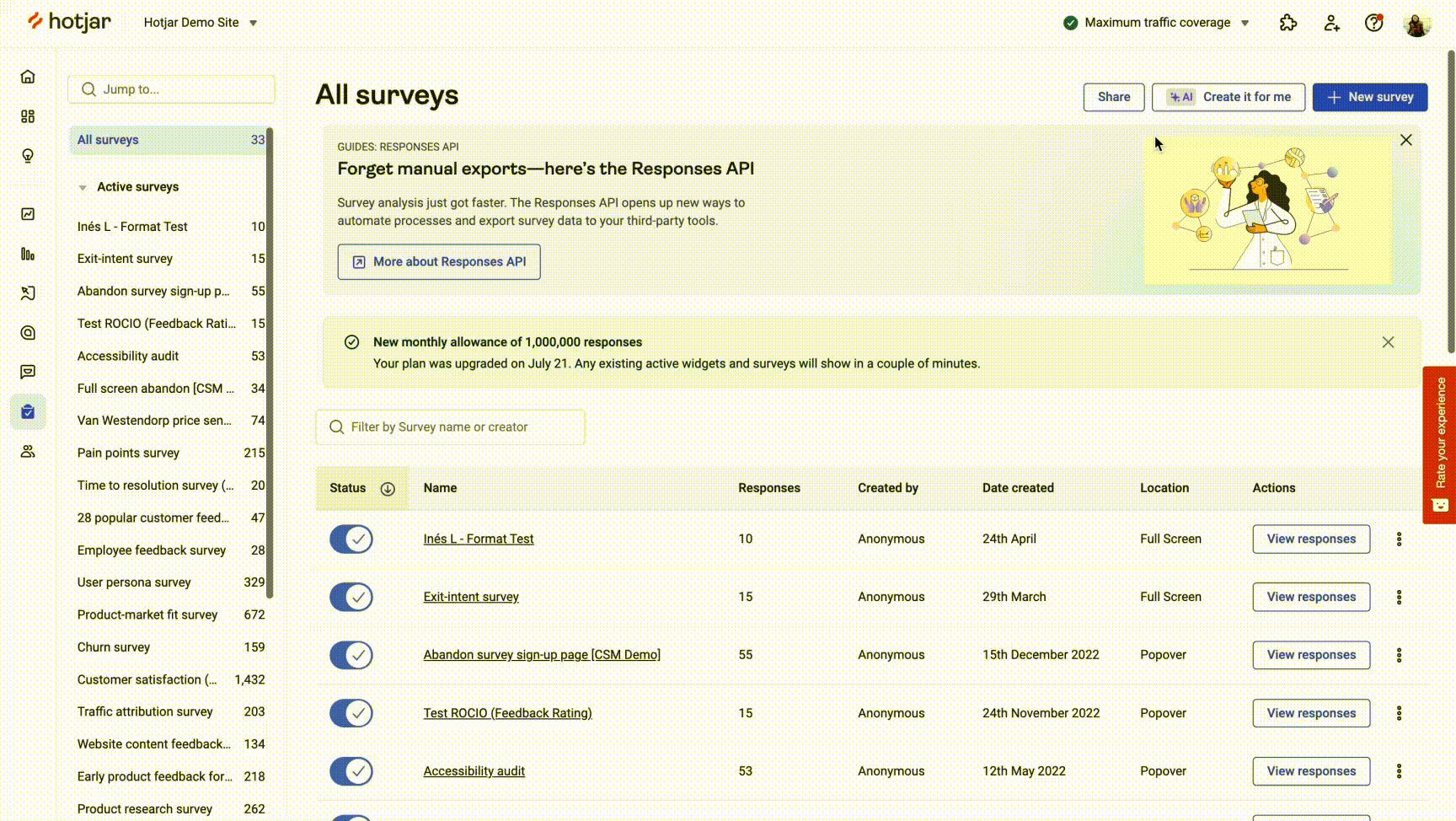Toggle off Inés L - Format Test survey
The height and width of the screenshot is (821, 1456).
click(x=351, y=539)
